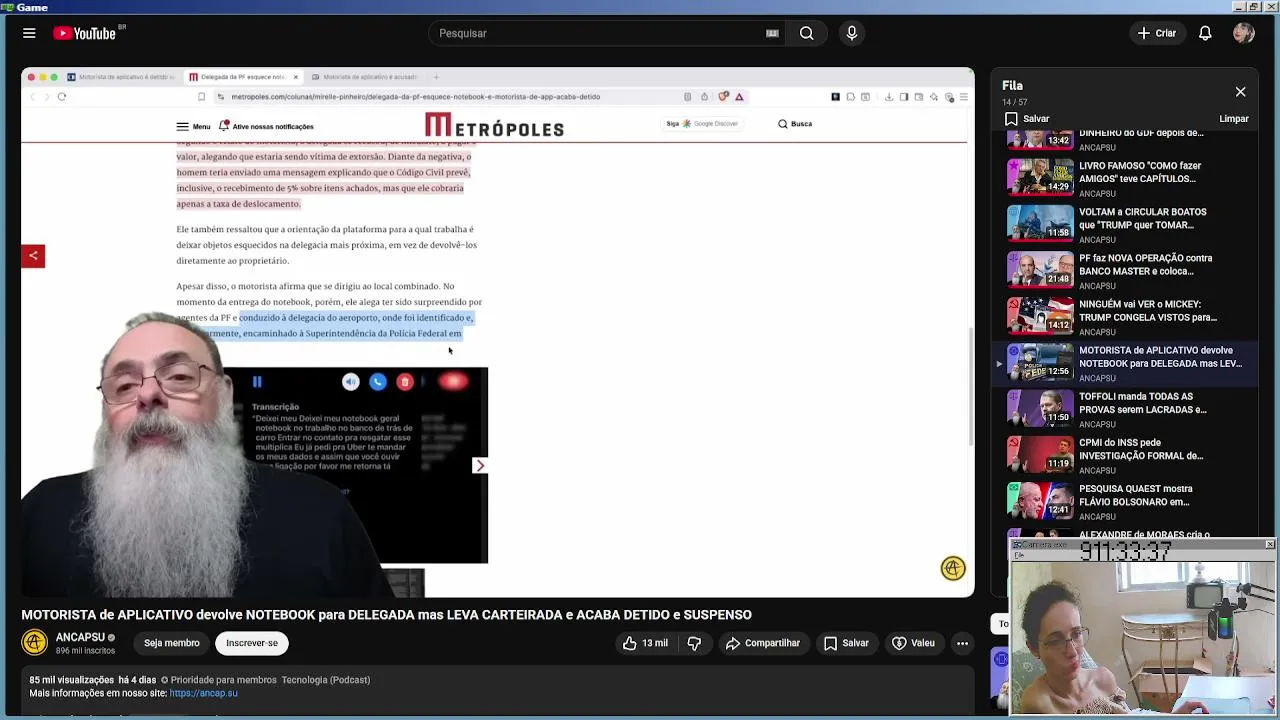This screenshot has width=1280, height=720.
Task: Open the on-screen keyboard icon in search
Action: tap(772, 33)
